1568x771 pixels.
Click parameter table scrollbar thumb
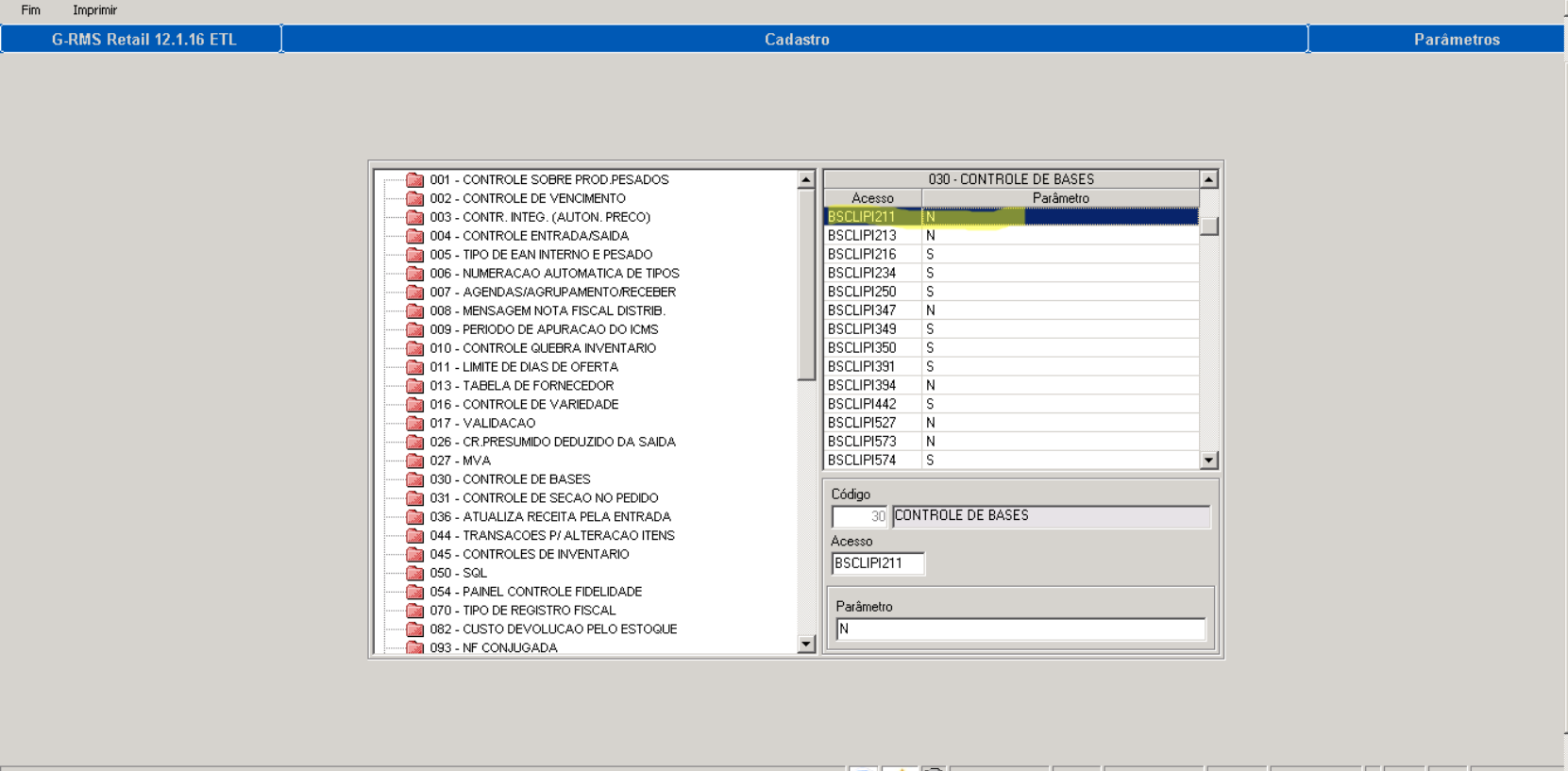[x=1208, y=226]
